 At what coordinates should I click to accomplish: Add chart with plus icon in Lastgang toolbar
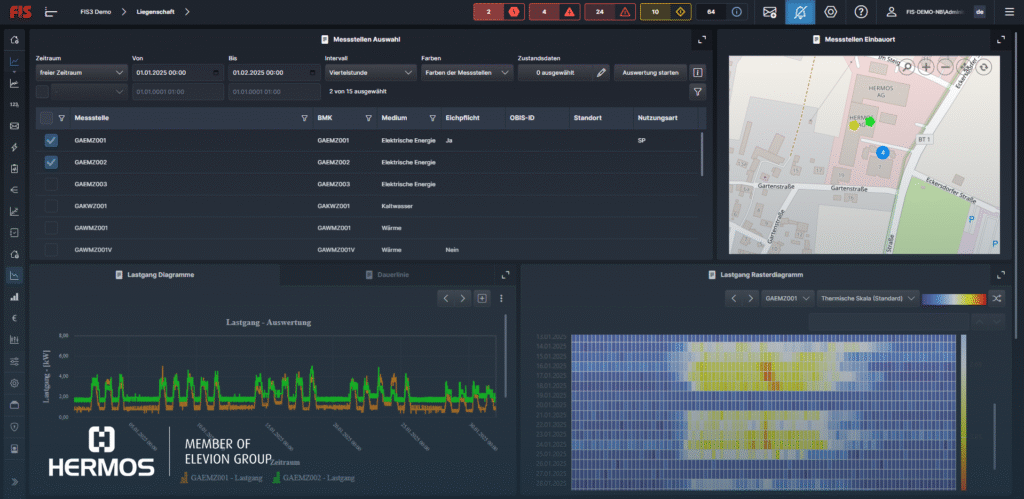[x=482, y=298]
